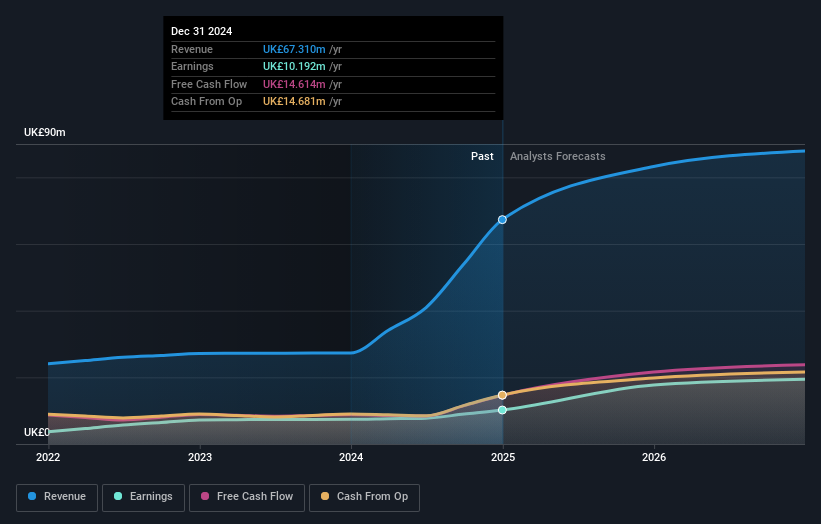Click the Earnings row label in tooltip
This screenshot has height=524, width=821.
pos(192,66)
